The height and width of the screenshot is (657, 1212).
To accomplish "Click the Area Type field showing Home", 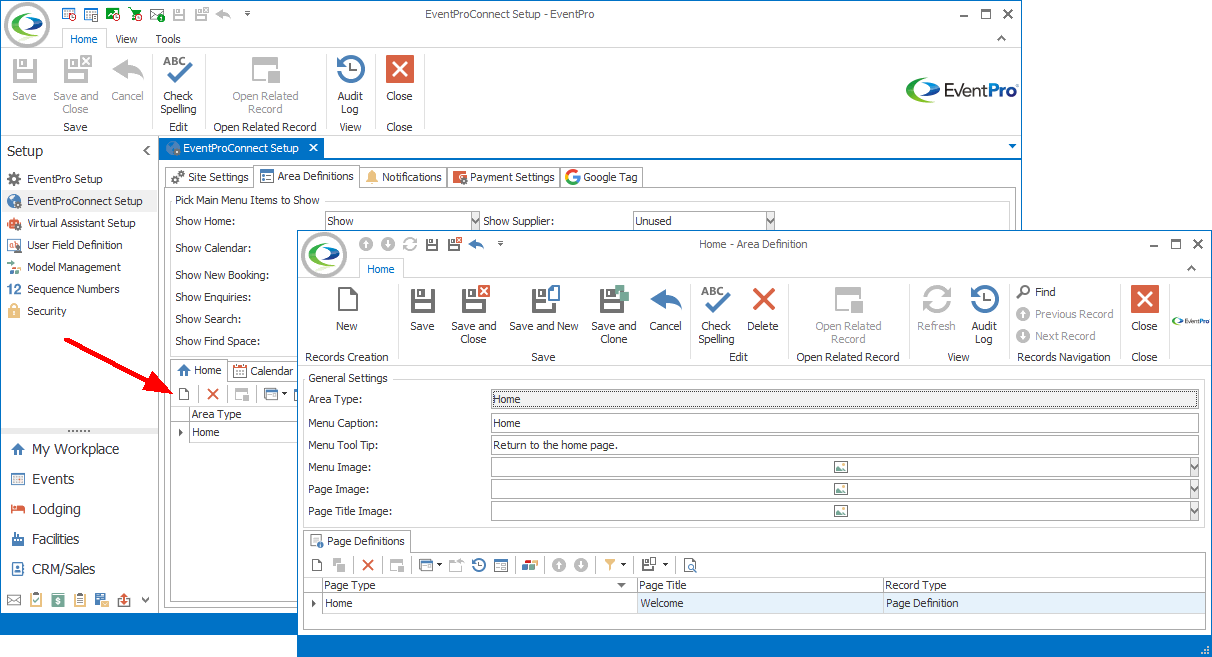I will click(x=845, y=399).
